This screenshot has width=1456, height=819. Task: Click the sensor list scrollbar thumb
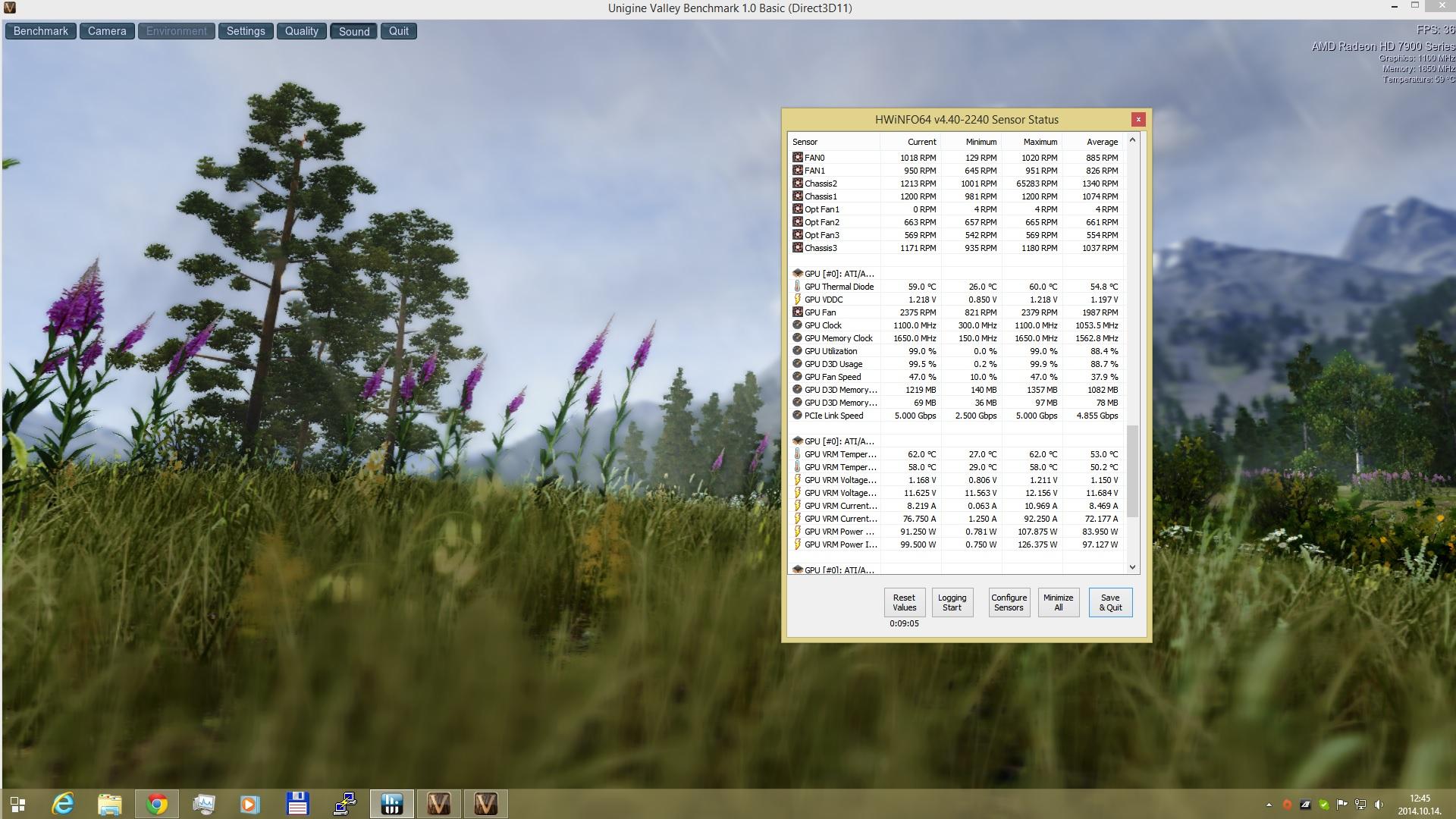tap(1132, 471)
